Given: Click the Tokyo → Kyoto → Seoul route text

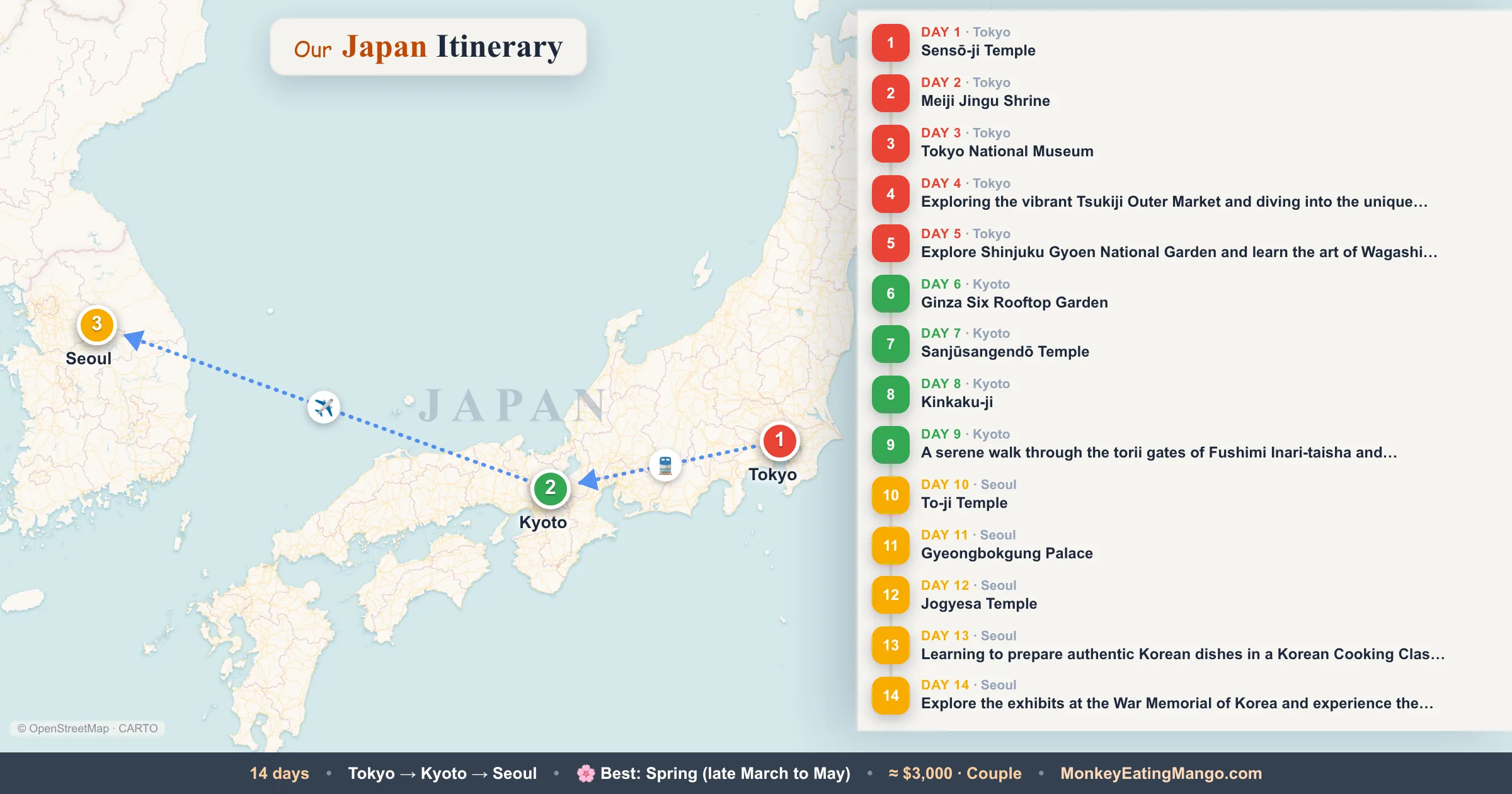Looking at the screenshot, I should 442,773.
